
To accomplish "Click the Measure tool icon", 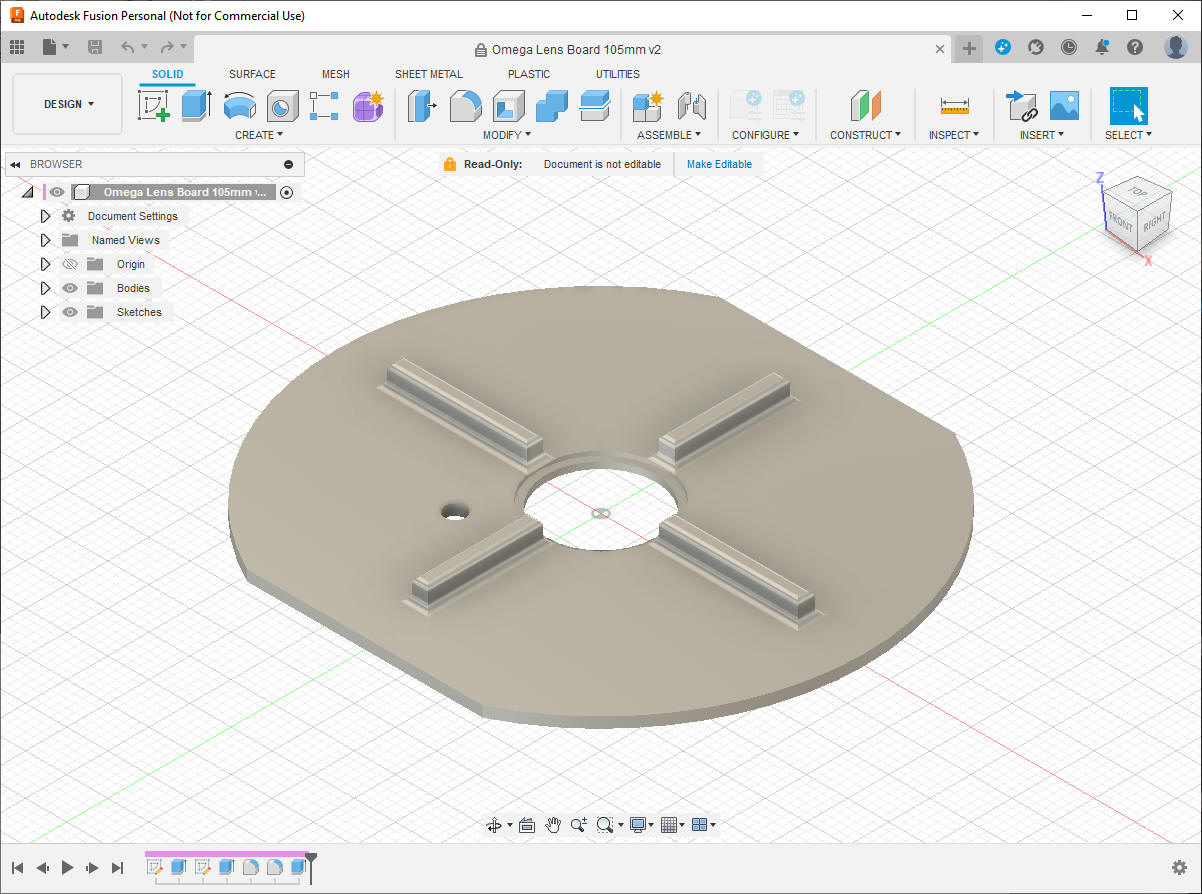I will coord(955,105).
